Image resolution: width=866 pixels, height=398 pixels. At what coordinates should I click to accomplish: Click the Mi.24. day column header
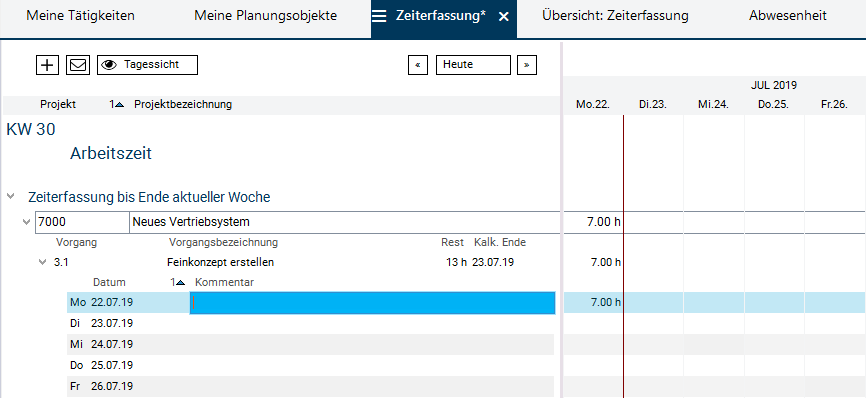tap(713, 104)
